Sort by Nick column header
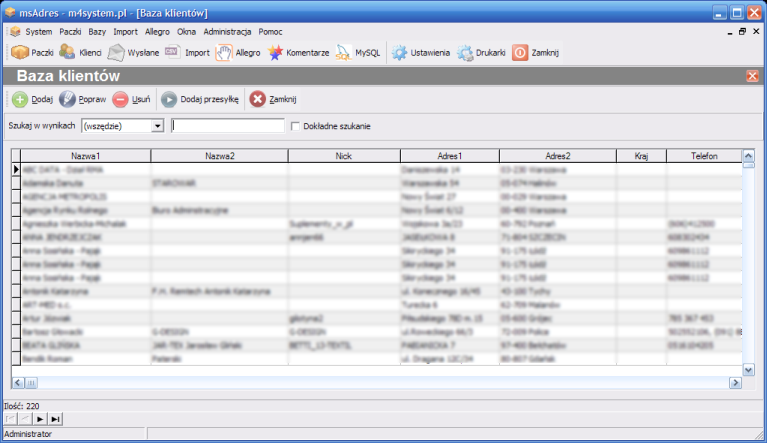This screenshot has width=767, height=443. [x=344, y=156]
